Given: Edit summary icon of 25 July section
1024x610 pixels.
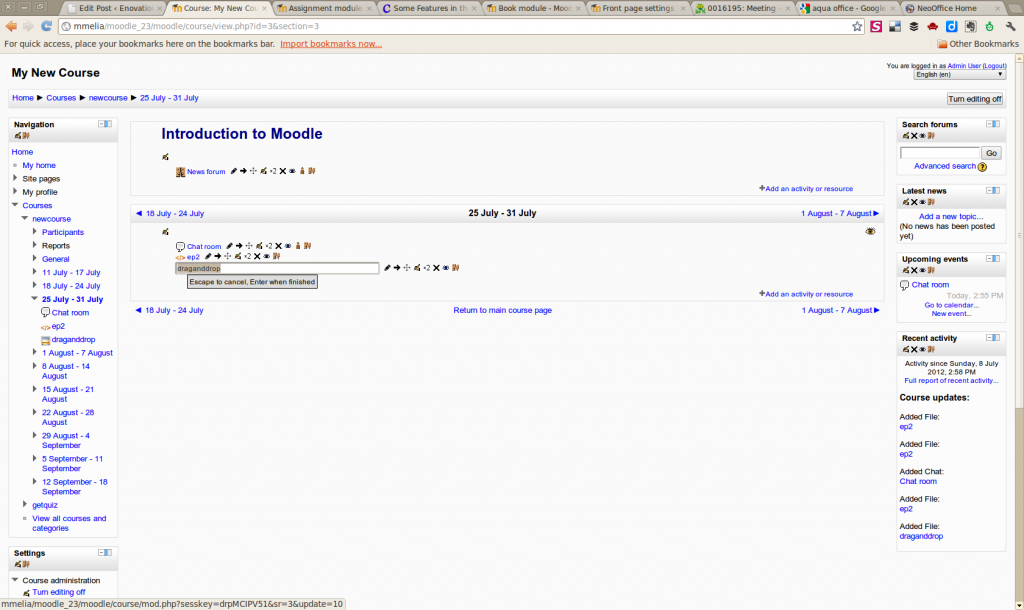Looking at the screenshot, I should pyautogui.click(x=165, y=232).
